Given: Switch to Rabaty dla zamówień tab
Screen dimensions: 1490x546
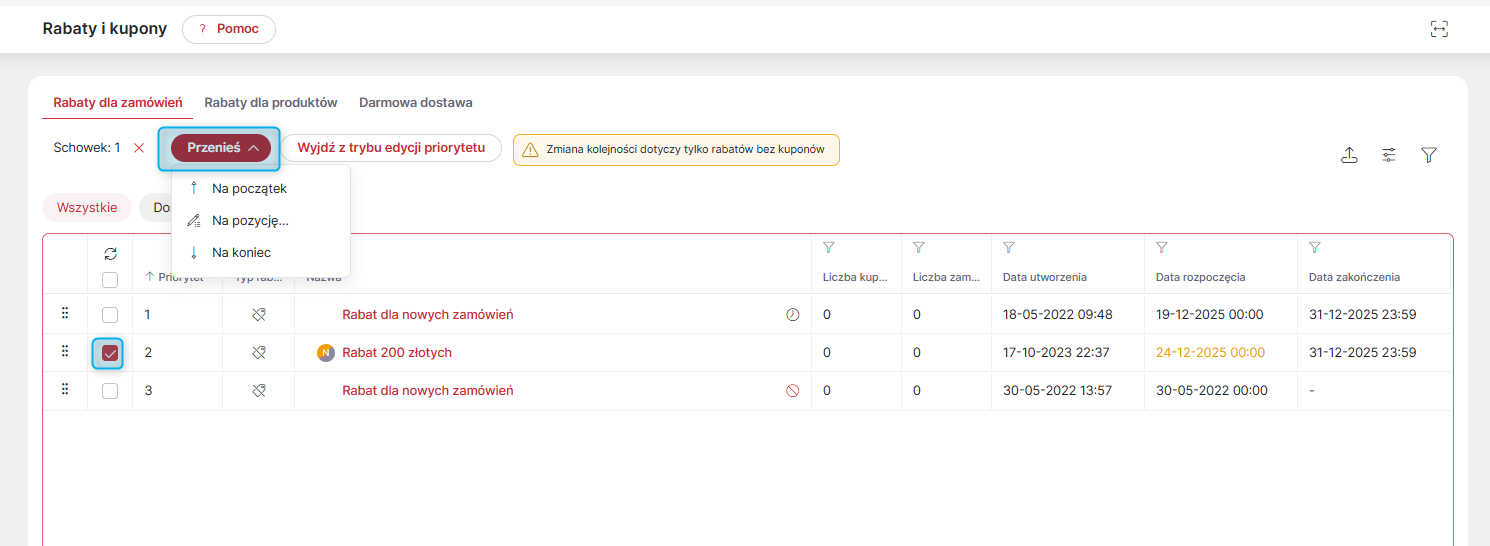Looking at the screenshot, I should 118,102.
